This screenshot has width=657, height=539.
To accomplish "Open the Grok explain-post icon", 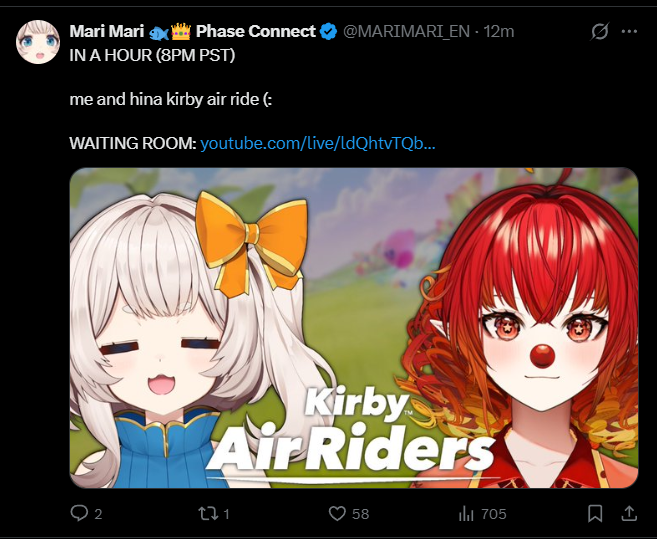I will point(600,31).
